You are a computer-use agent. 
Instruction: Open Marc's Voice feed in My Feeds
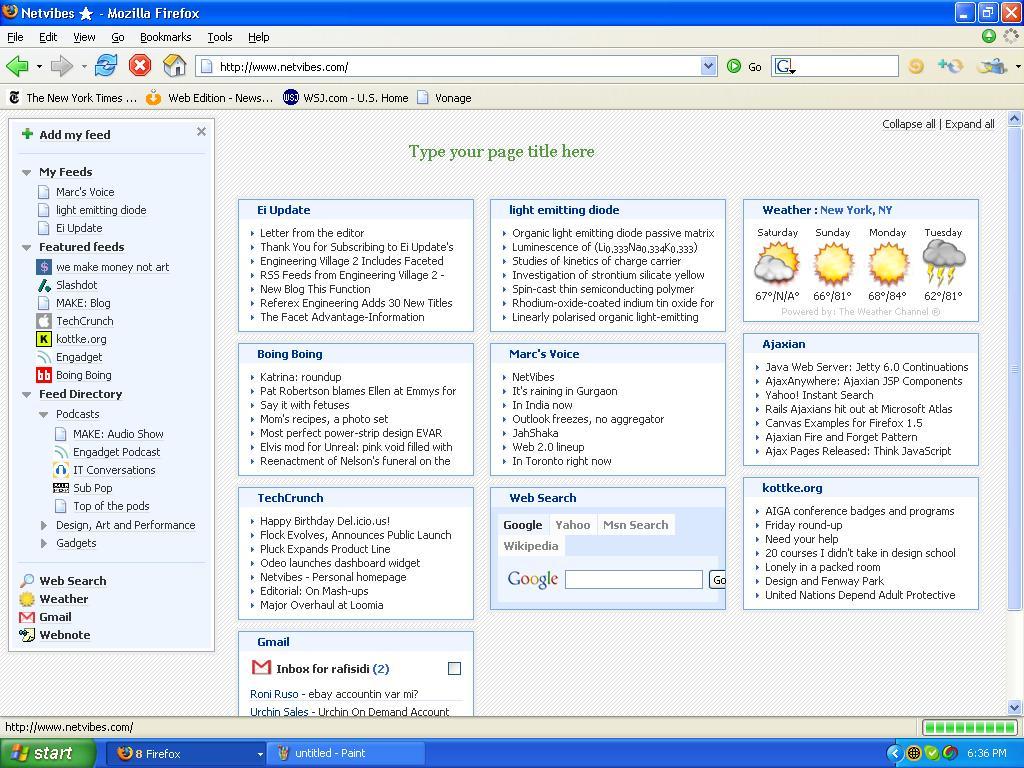85,191
